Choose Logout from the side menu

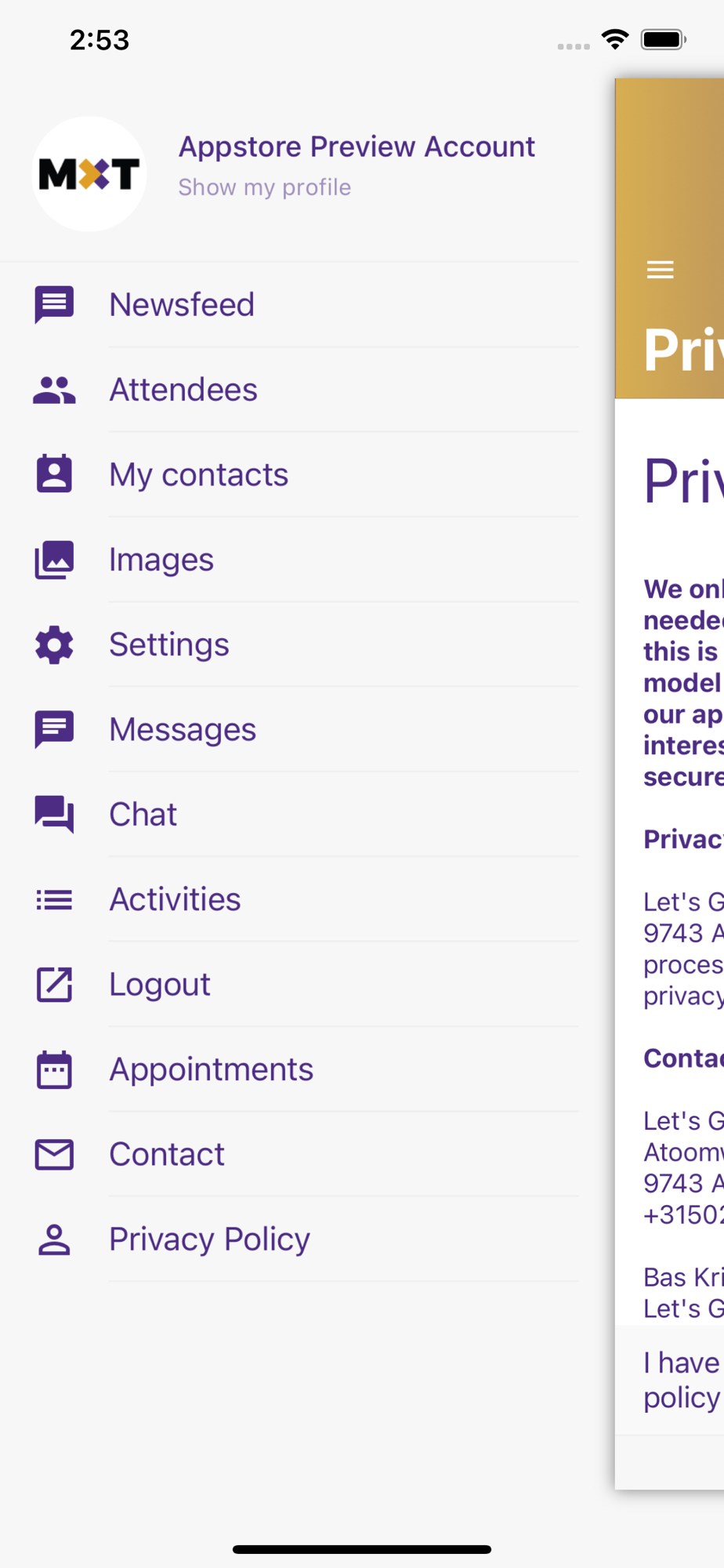tap(160, 985)
